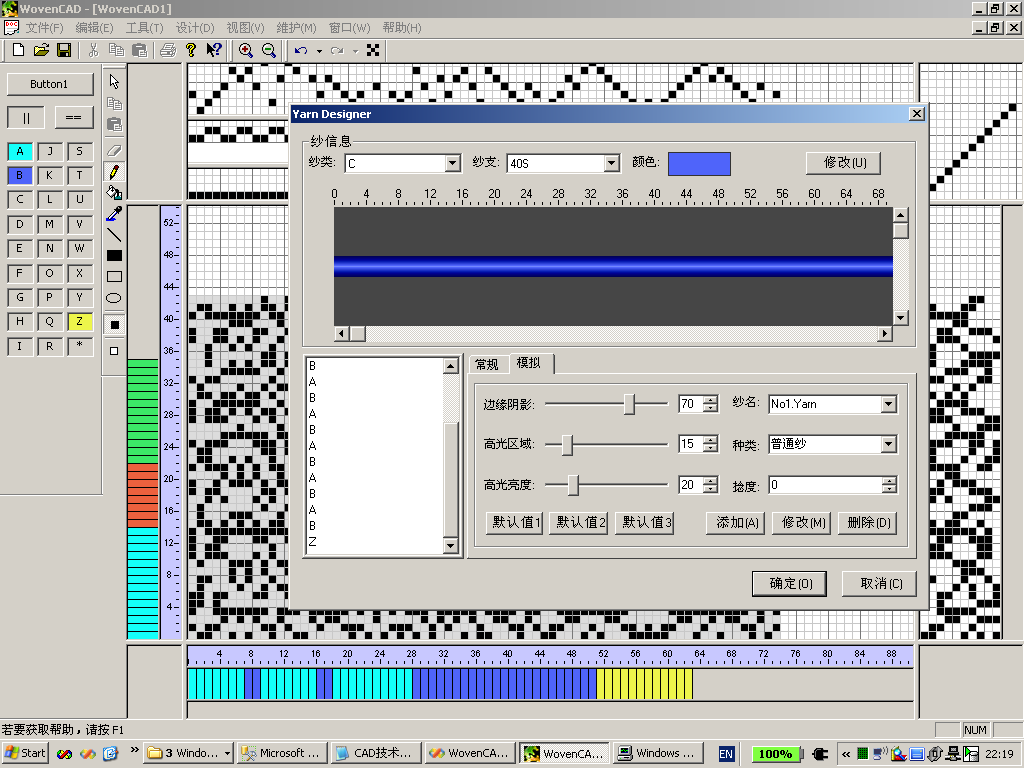Click the blue 颜色 color swatch
The width and height of the screenshot is (1024, 768).
(699, 164)
